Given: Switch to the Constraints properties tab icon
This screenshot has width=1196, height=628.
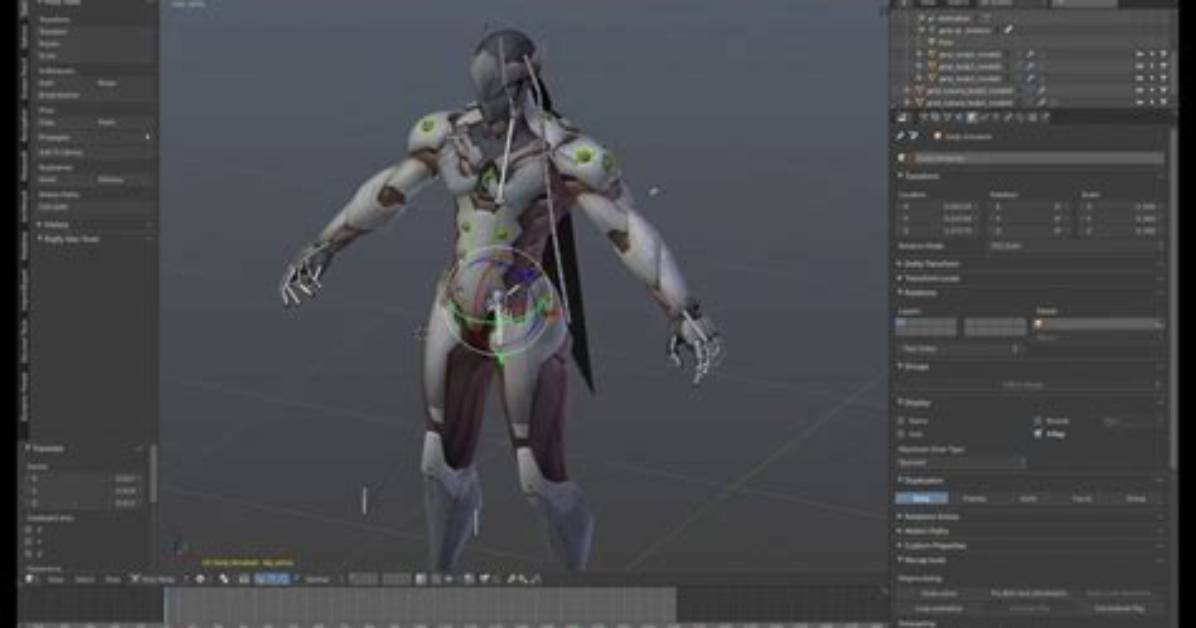Looking at the screenshot, I should tap(984, 117).
